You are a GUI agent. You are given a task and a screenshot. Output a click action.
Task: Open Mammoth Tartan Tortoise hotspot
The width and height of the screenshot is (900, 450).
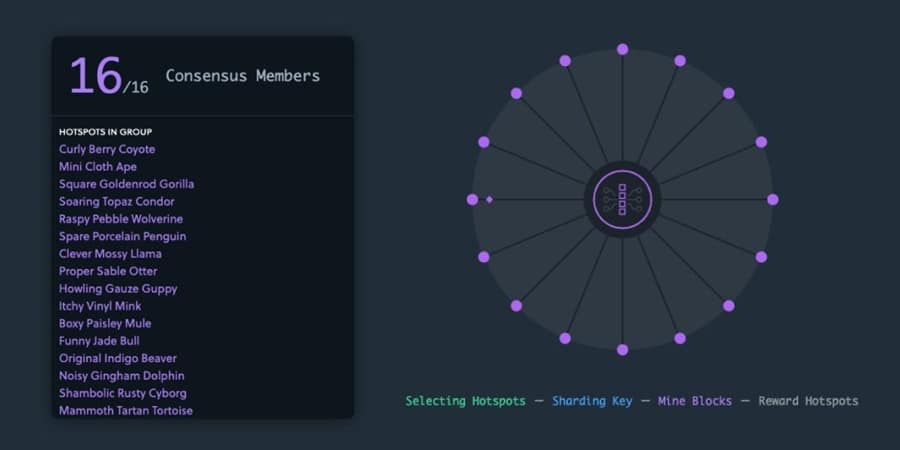126,411
